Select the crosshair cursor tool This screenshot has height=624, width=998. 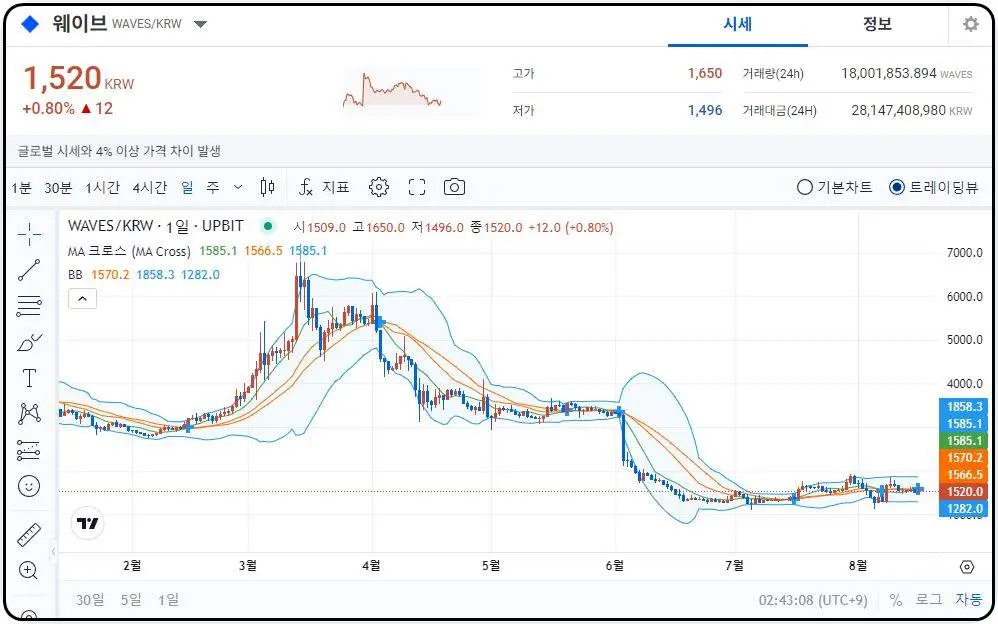[29, 234]
